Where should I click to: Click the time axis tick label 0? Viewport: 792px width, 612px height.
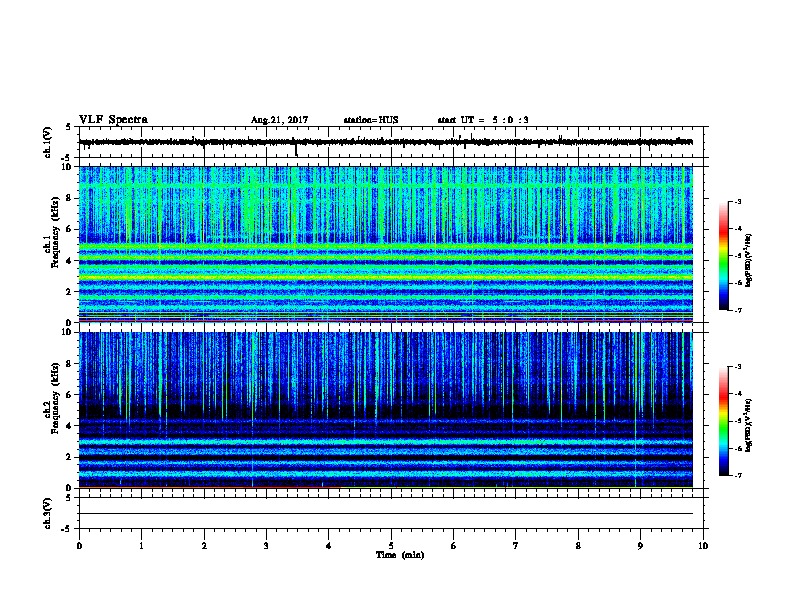tap(79, 546)
